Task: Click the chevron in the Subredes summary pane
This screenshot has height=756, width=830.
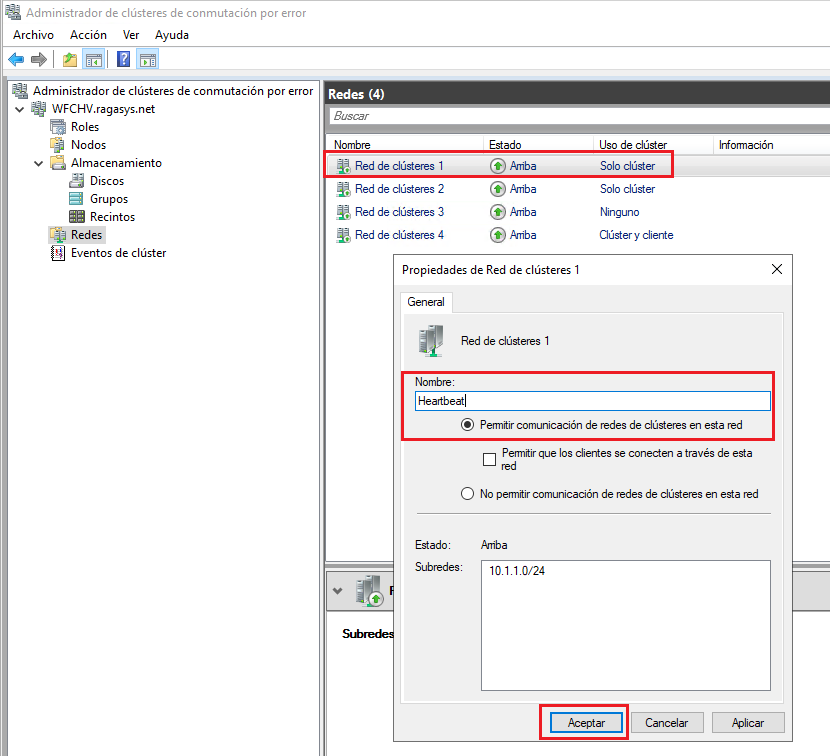Action: click(x=338, y=590)
